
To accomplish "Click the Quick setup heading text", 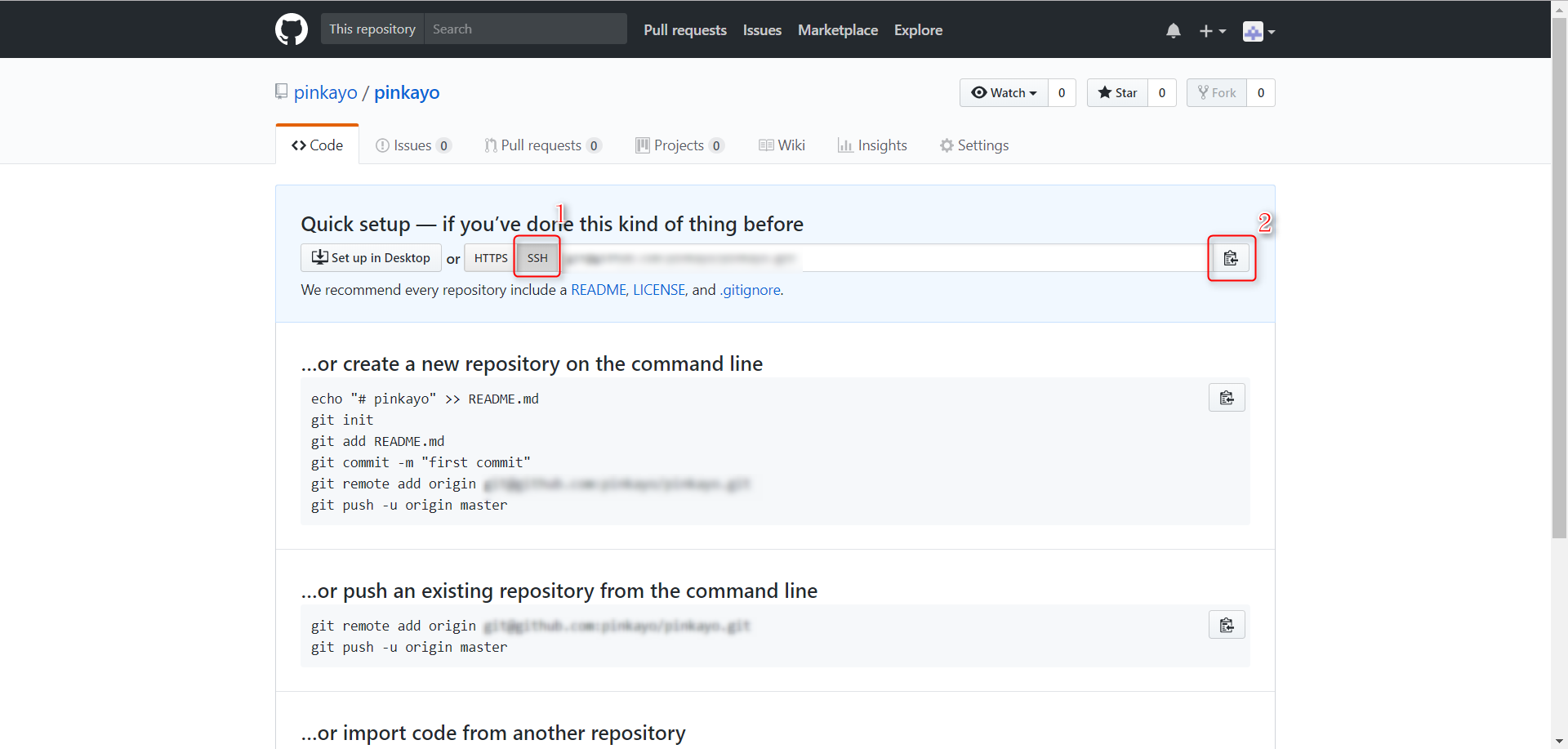I will pos(552,224).
